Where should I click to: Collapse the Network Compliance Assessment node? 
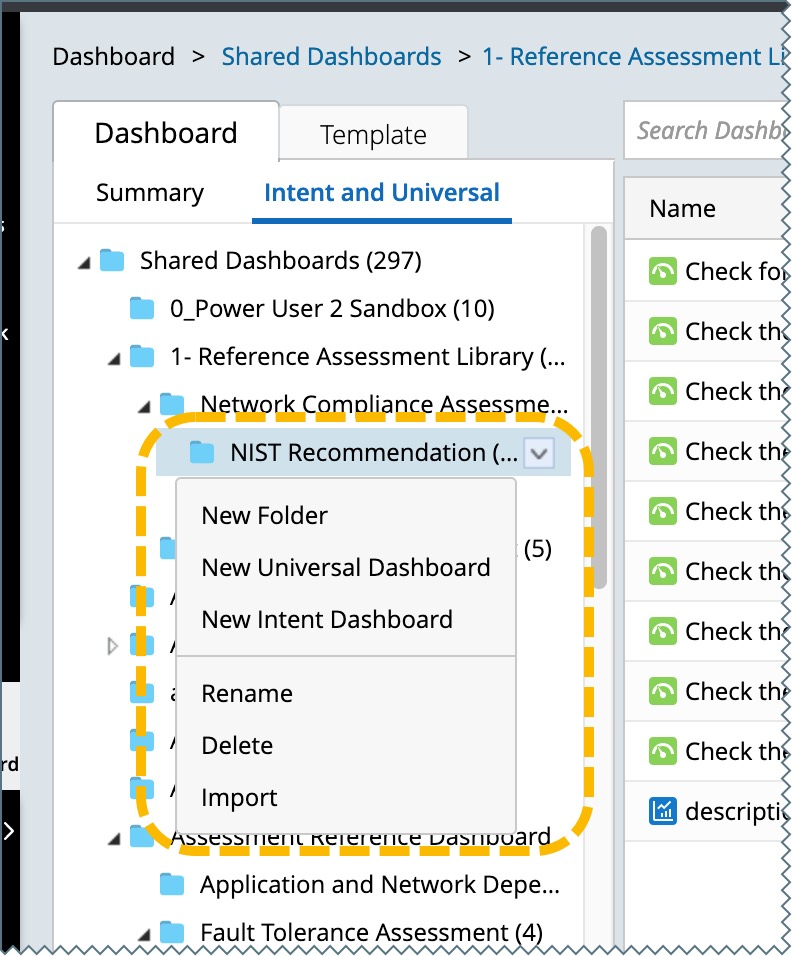tap(143, 406)
